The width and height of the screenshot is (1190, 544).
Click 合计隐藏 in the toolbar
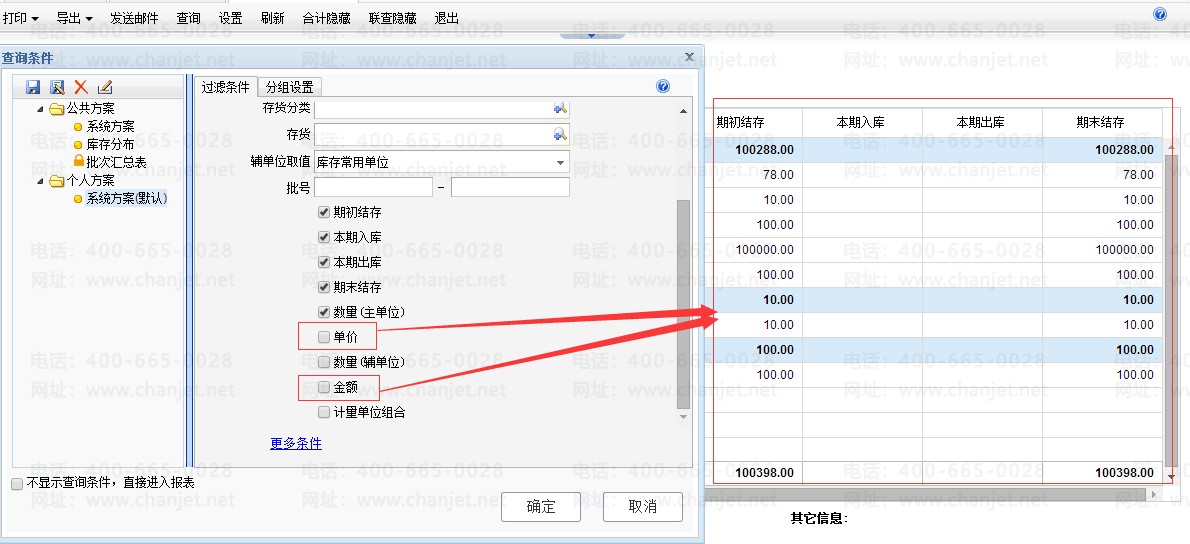click(326, 18)
